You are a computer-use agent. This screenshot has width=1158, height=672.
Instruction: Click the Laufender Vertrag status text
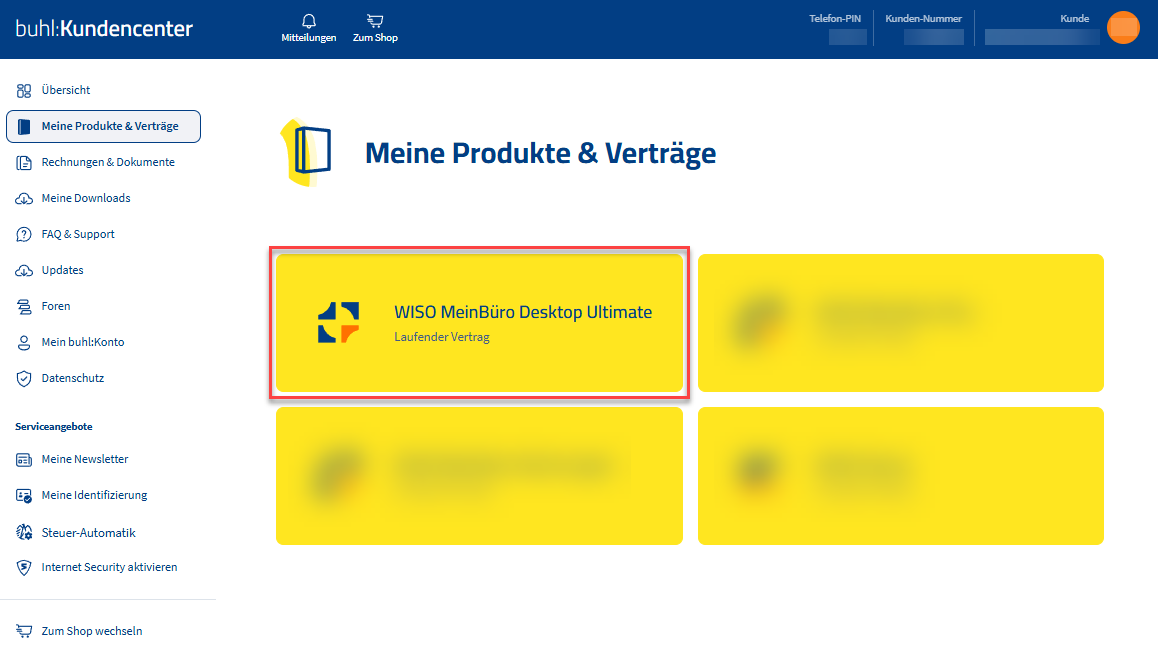coord(442,337)
